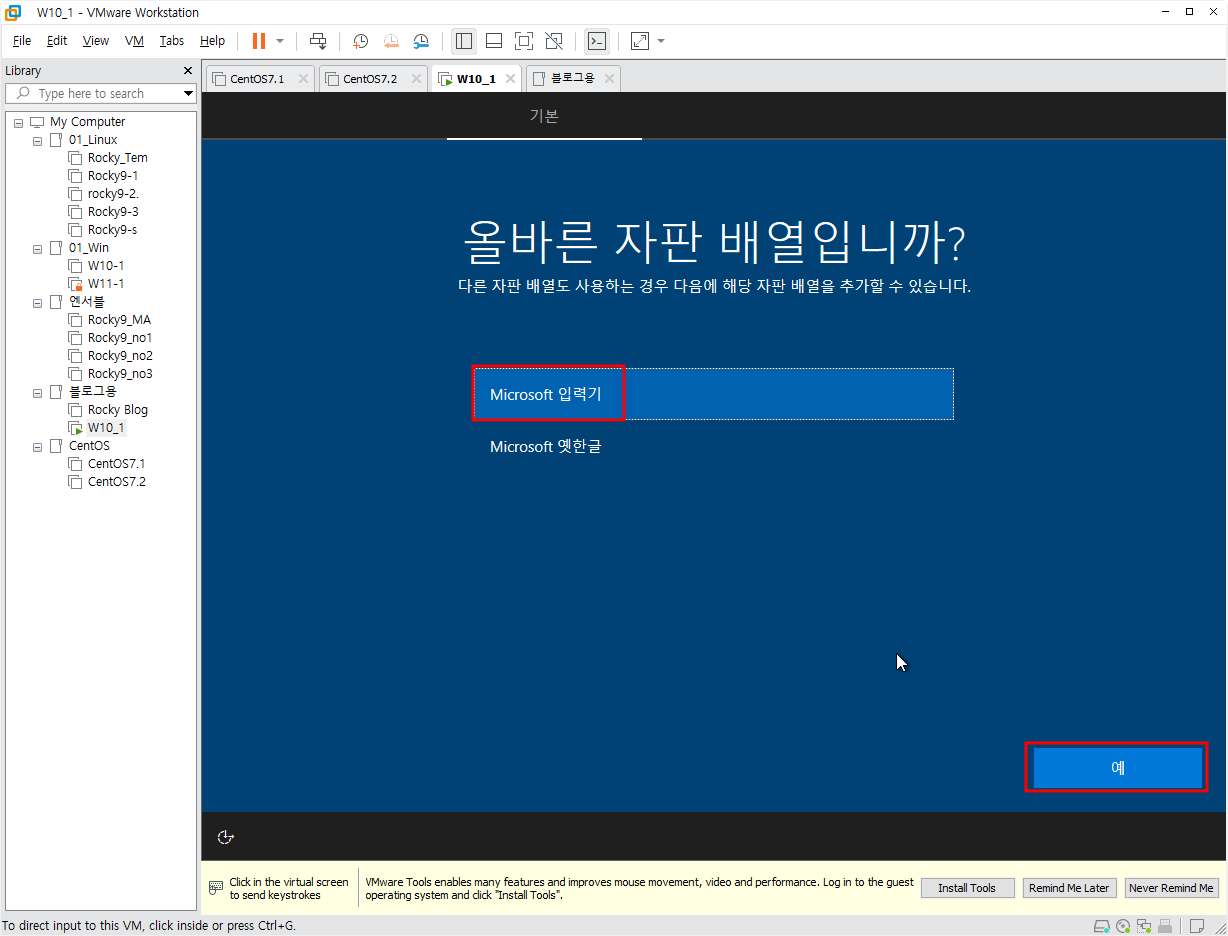Toggle the library sidebar view icon
1228x936 pixels.
click(463, 41)
